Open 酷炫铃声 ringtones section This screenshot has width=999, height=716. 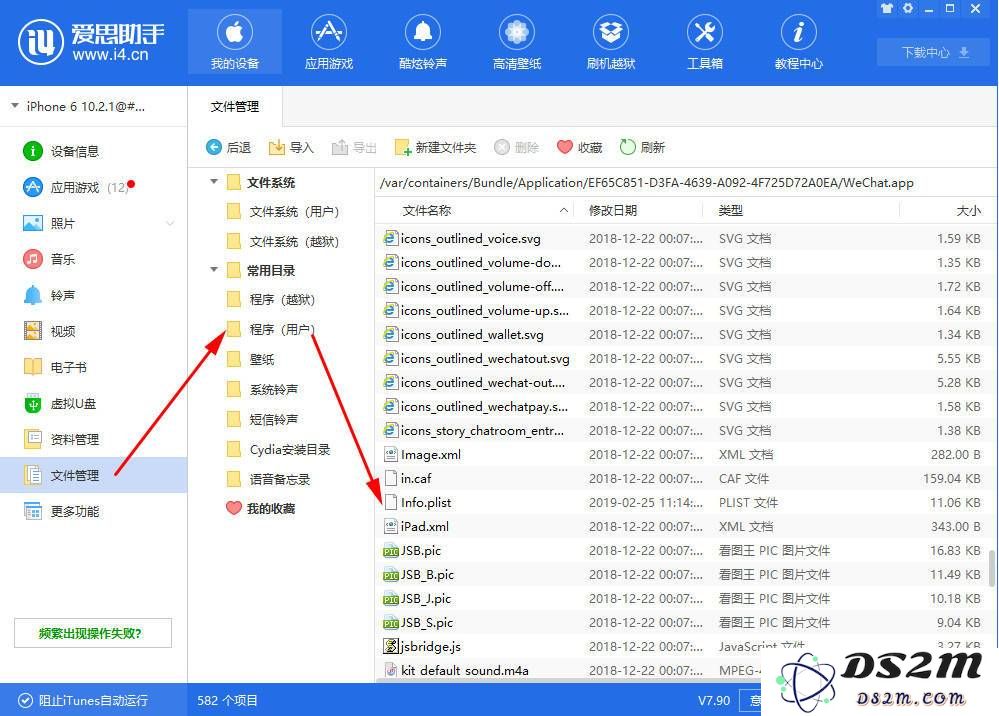pos(423,42)
